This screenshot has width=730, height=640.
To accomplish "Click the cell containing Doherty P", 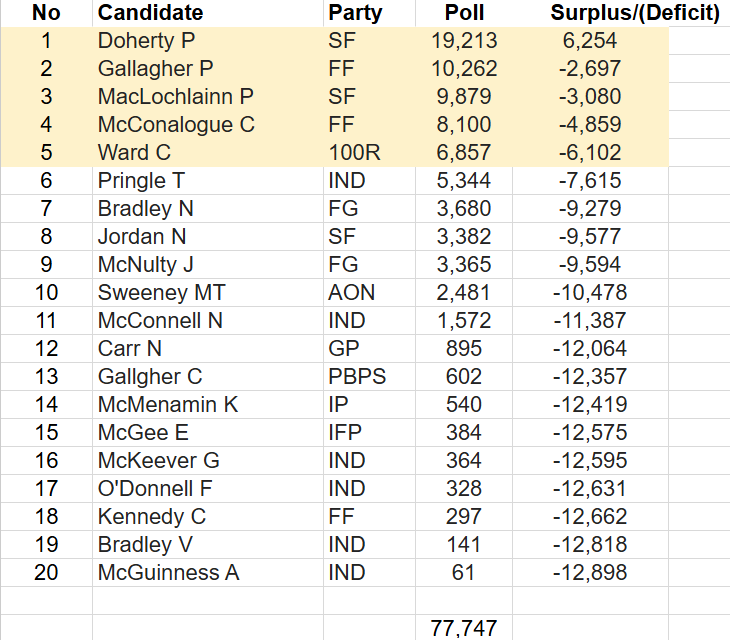I will click(208, 41).
